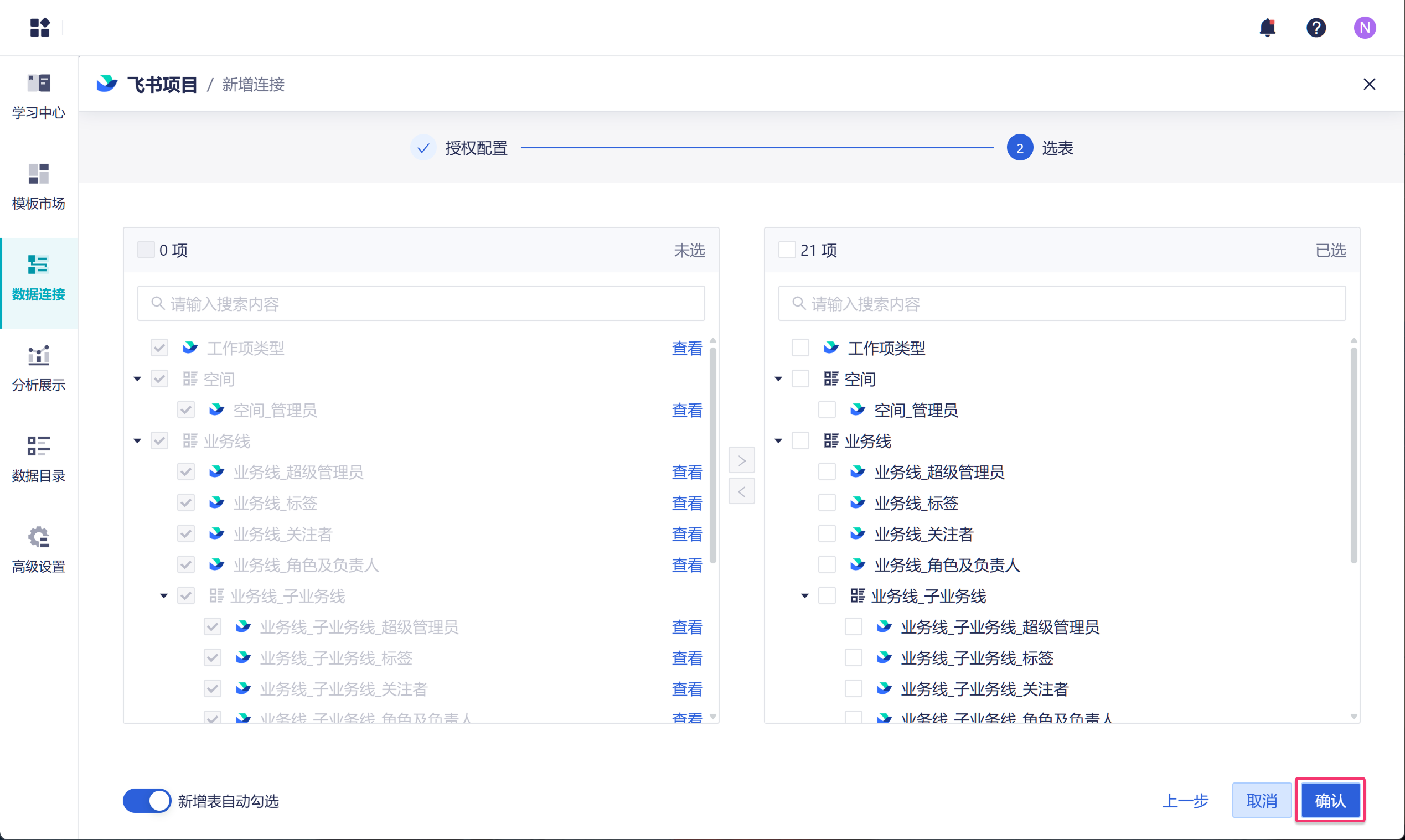Check 业务线_标签 in the selected list
Image resolution: width=1405 pixels, height=840 pixels.
point(827,502)
